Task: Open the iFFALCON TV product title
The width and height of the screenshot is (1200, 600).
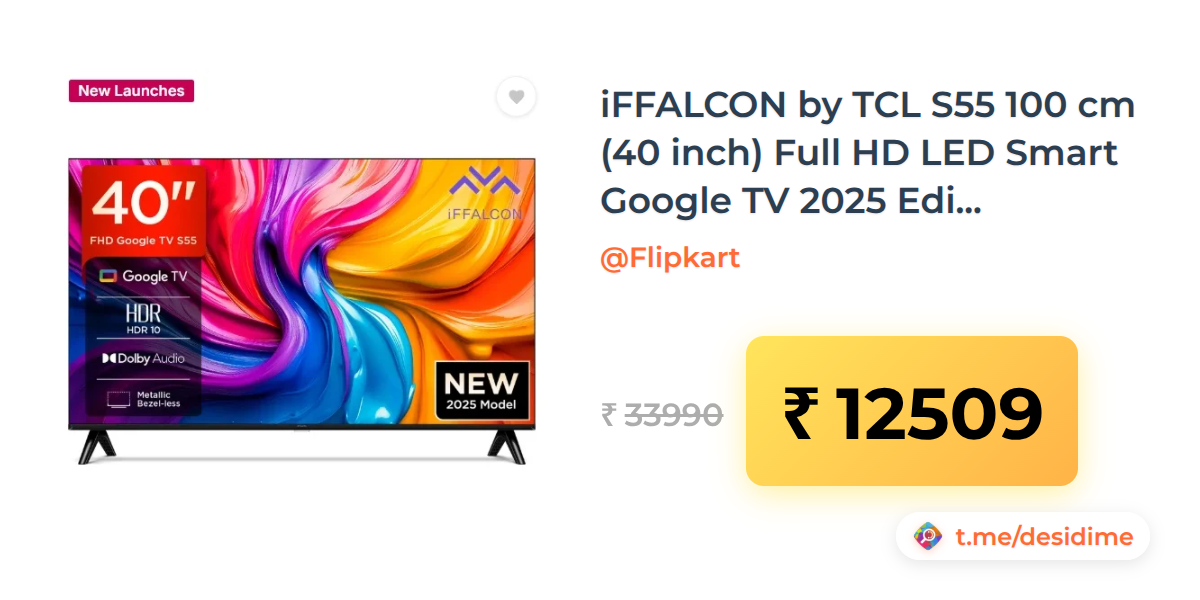Action: 867,153
